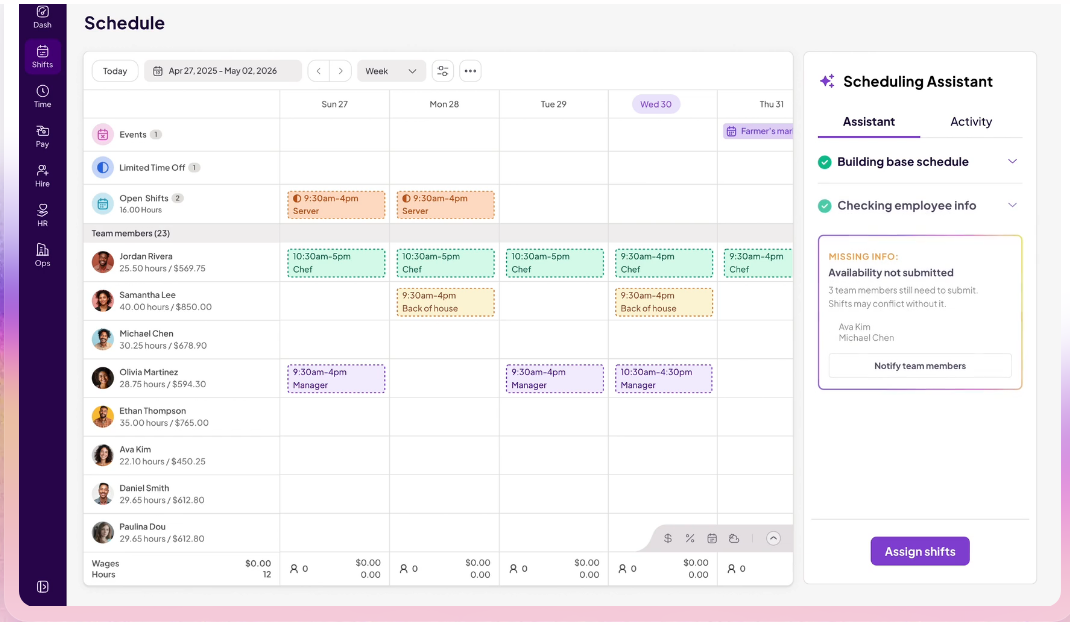This screenshot has width=1070, height=625.
Task: Open the three-dot more options menu
Action: pyautogui.click(x=470, y=71)
